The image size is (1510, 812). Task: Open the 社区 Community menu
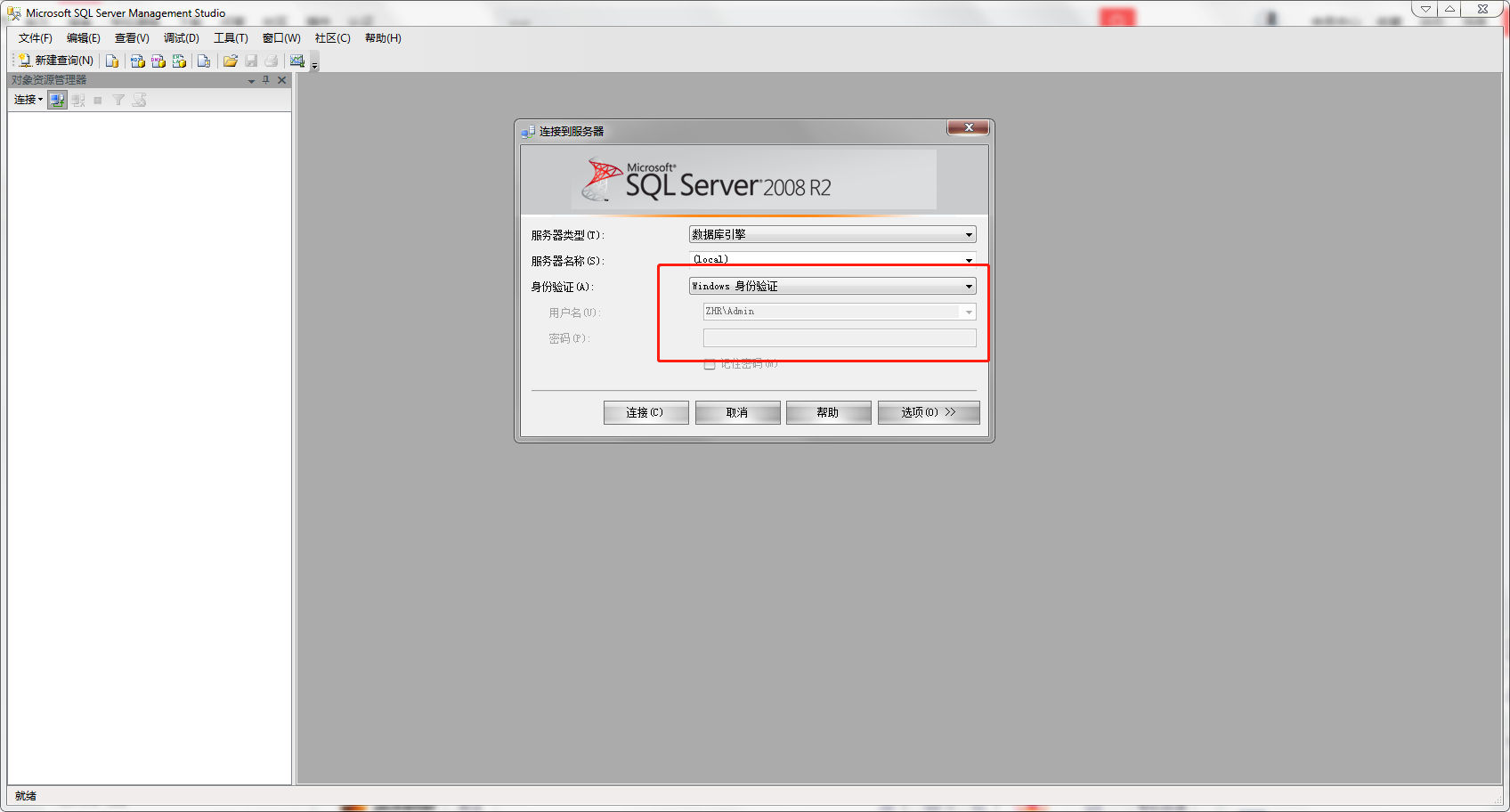pyautogui.click(x=332, y=37)
